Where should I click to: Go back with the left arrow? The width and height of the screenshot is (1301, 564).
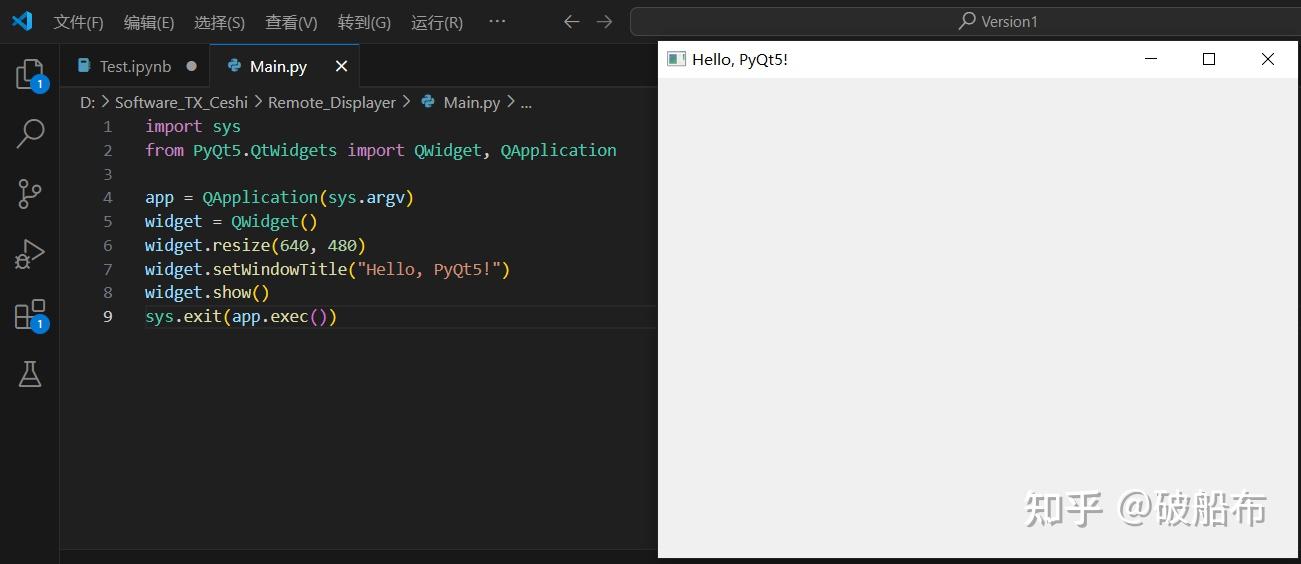point(571,21)
